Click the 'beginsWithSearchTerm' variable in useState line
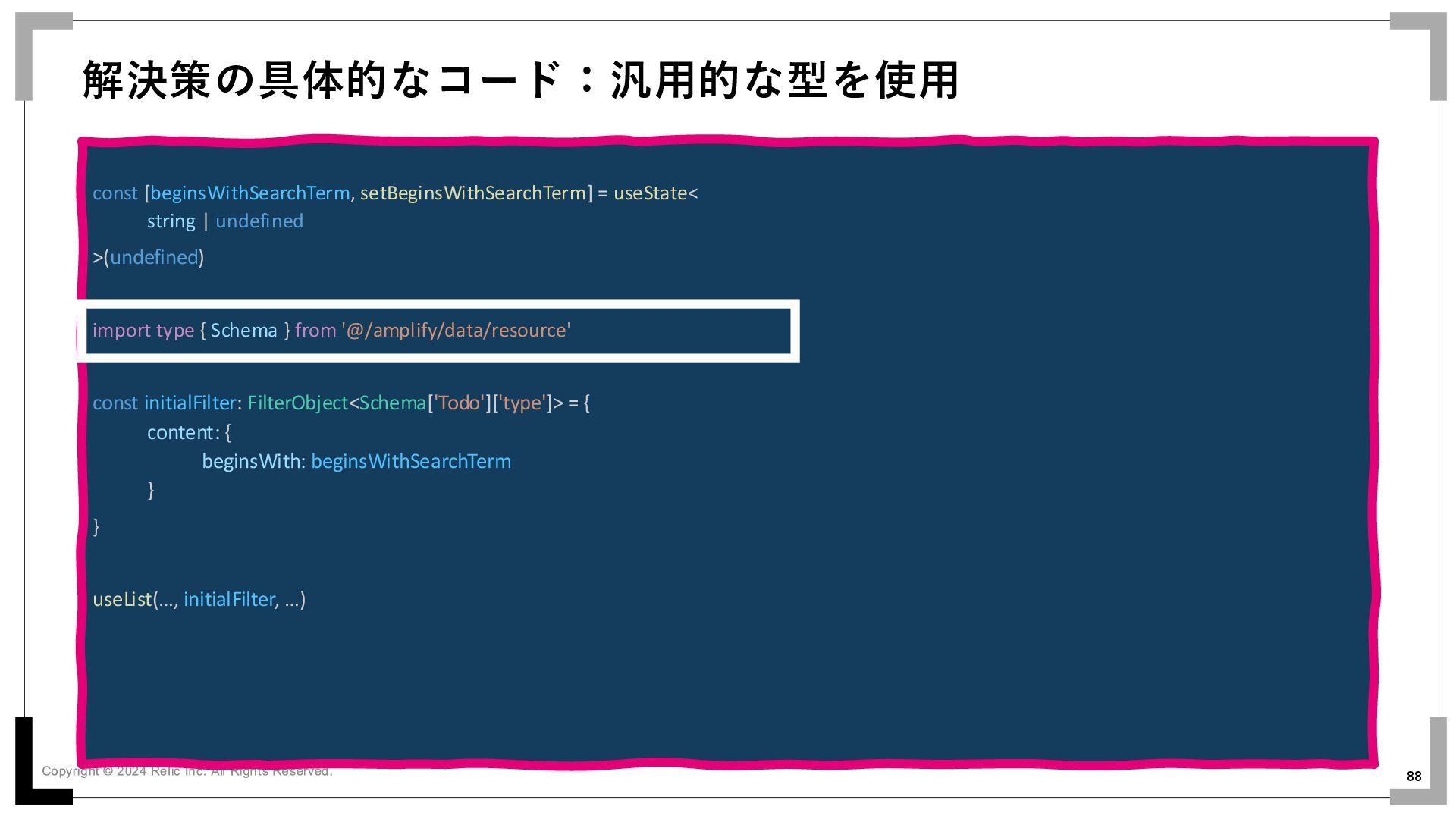 point(249,193)
